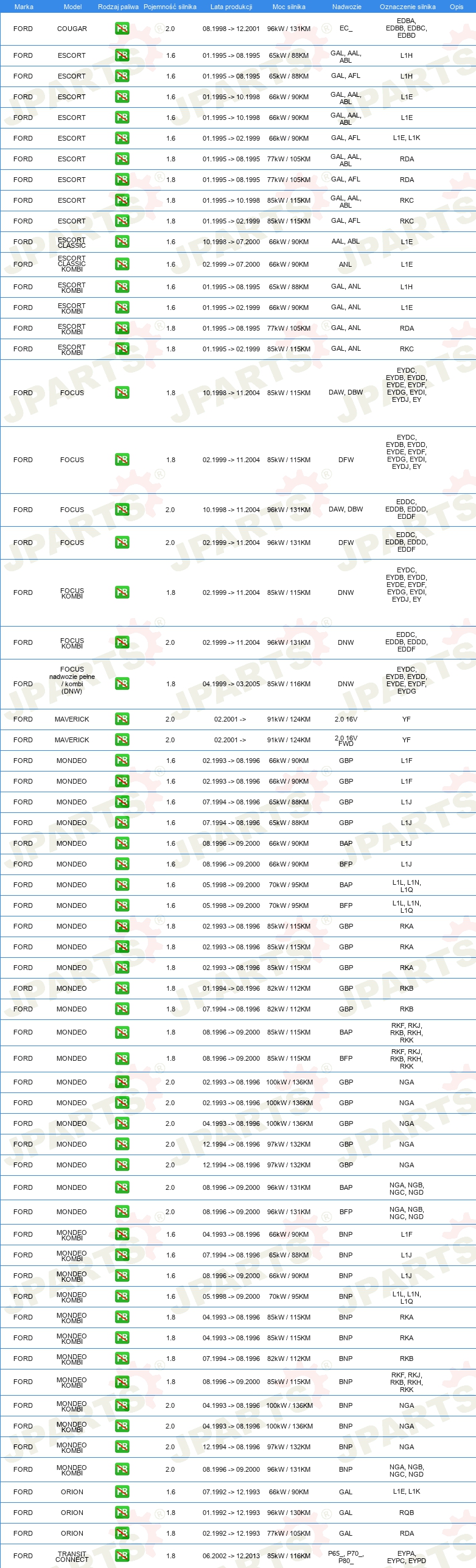This screenshot has height=1568, width=476.
Task: Select the EC_ body cell
Action: pos(346,29)
